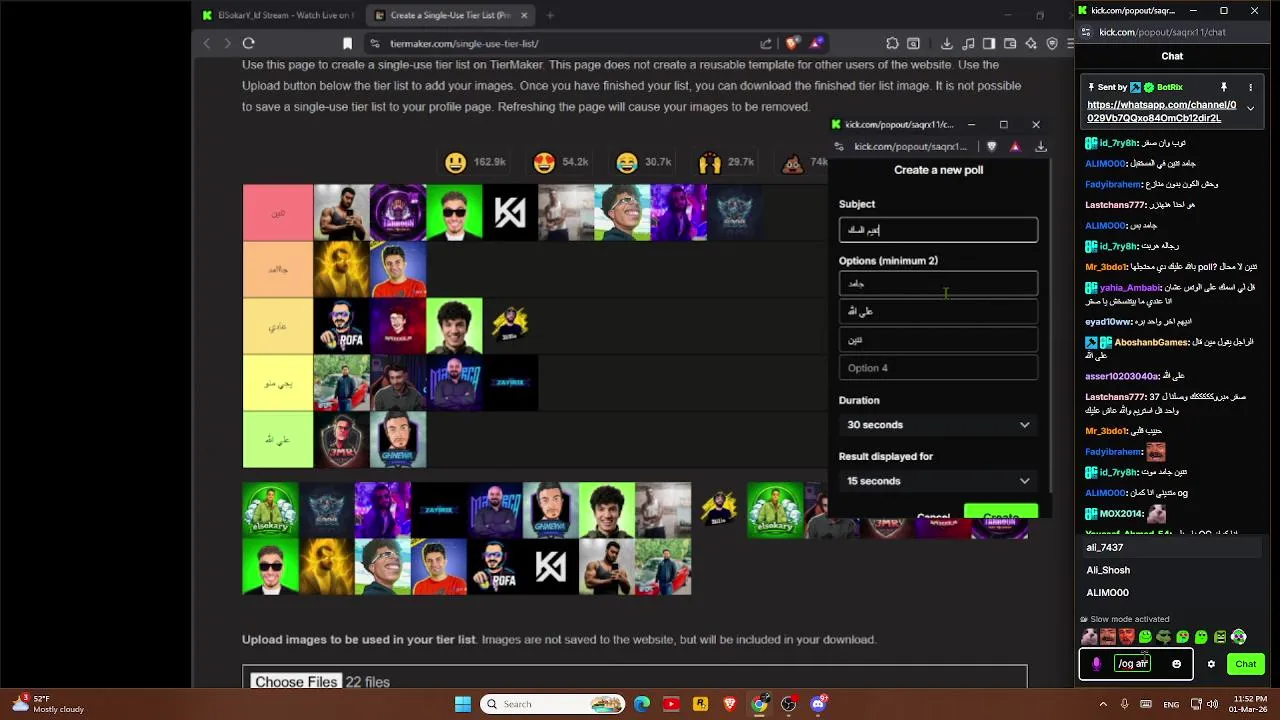This screenshot has height=720, width=1280.
Task: Reload the tiermaker page
Action: coord(248,43)
